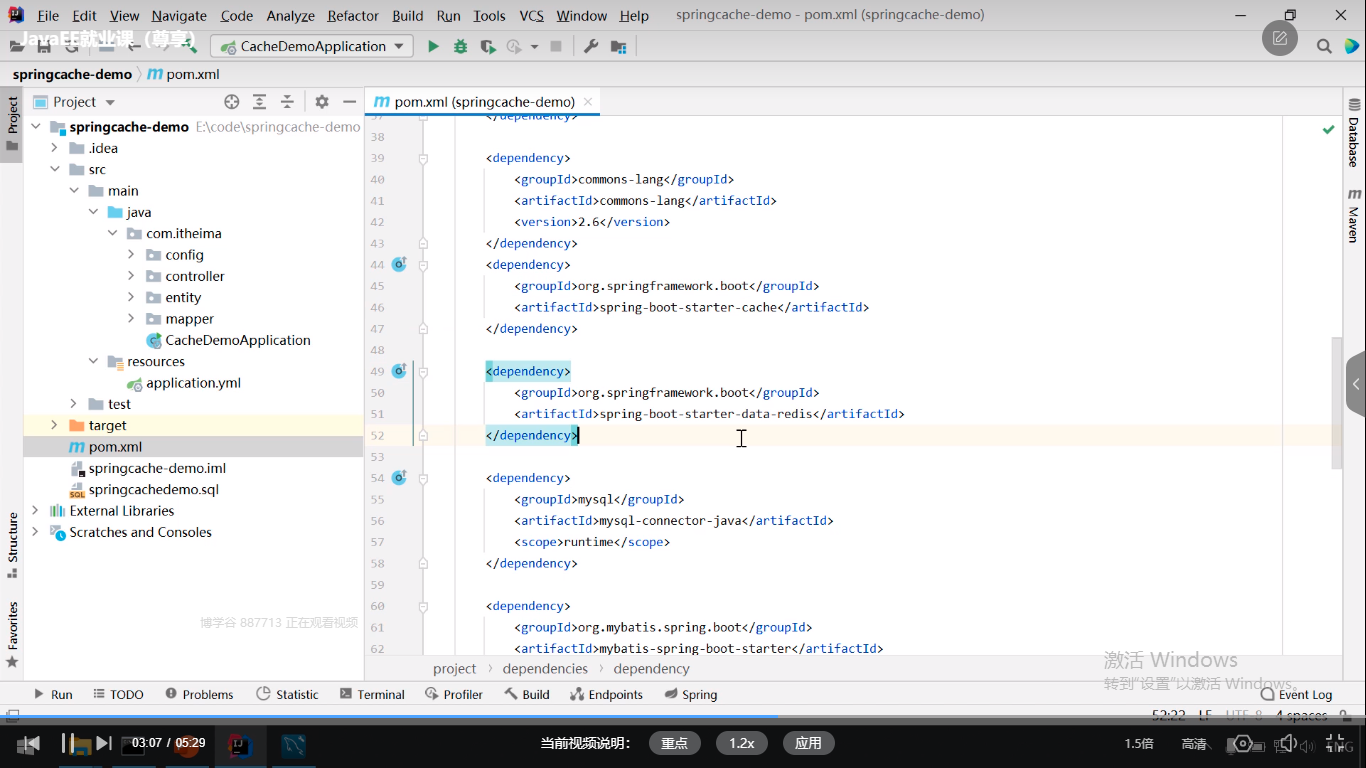Click the Locate/Select Opened File target icon

(232, 102)
